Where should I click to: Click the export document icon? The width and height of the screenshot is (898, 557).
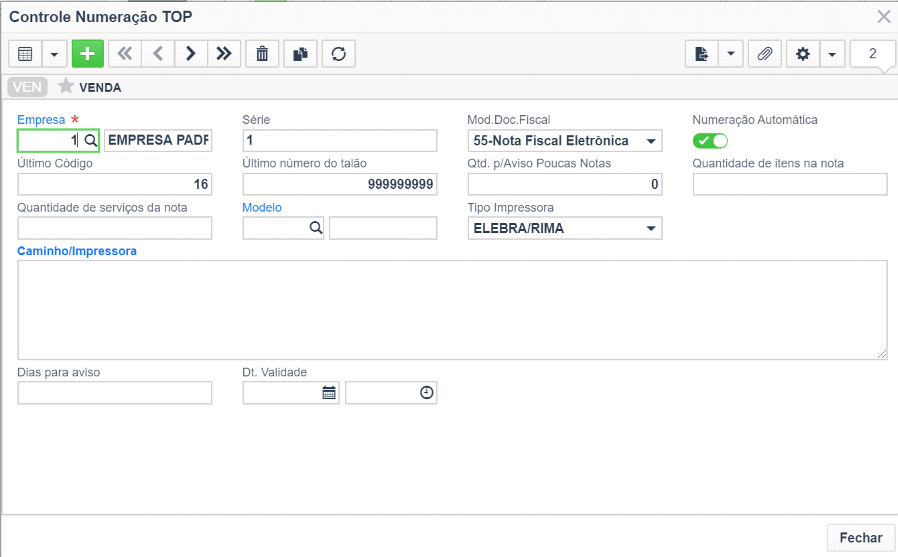tap(702, 54)
